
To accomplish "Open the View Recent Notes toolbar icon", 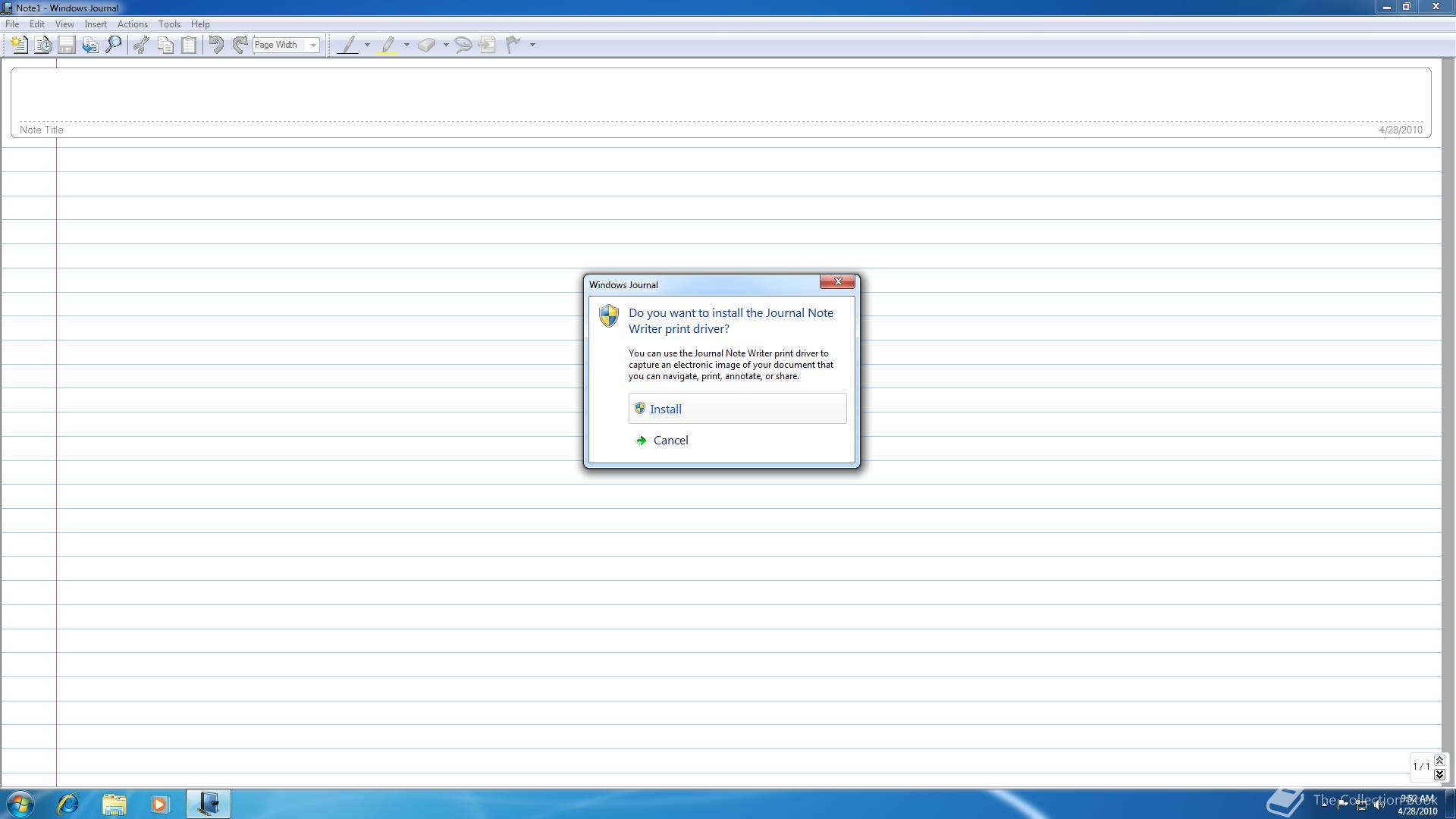I will coord(43,45).
